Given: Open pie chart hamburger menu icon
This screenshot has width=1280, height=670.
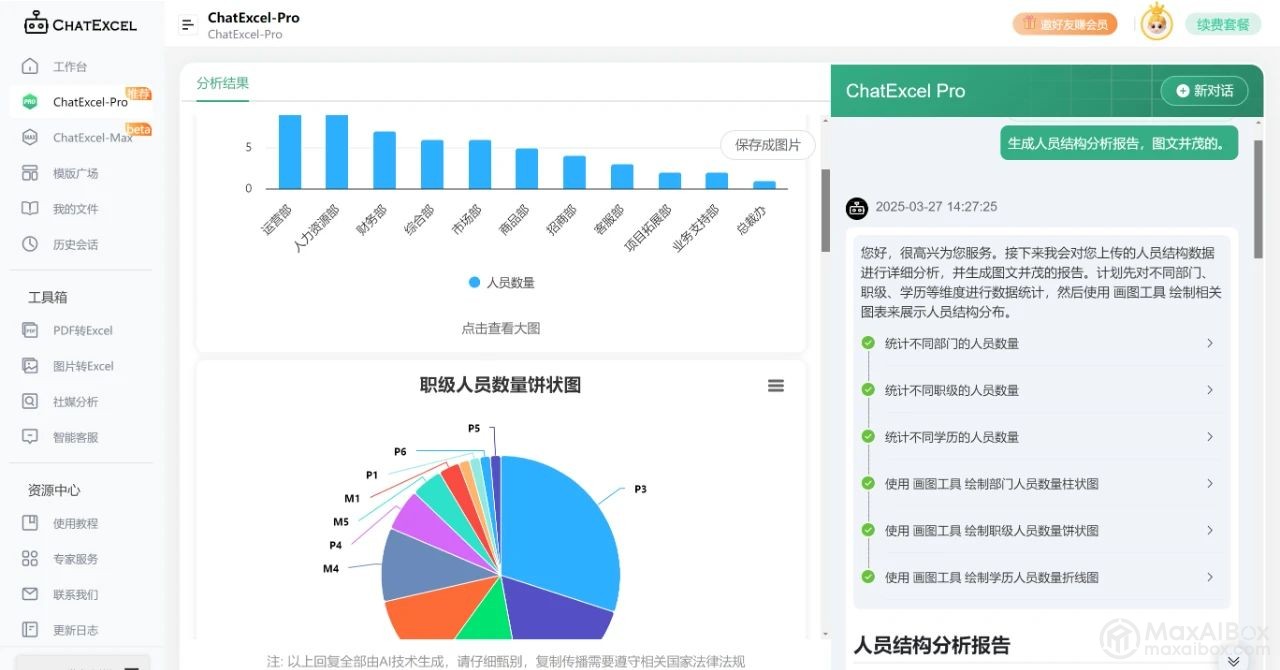Looking at the screenshot, I should pyautogui.click(x=776, y=386).
